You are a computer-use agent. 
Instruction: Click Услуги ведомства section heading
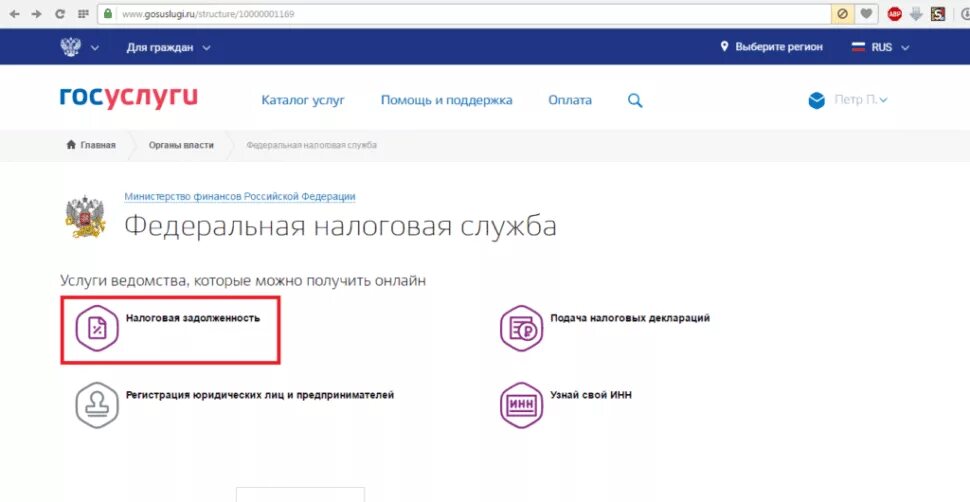[243, 281]
